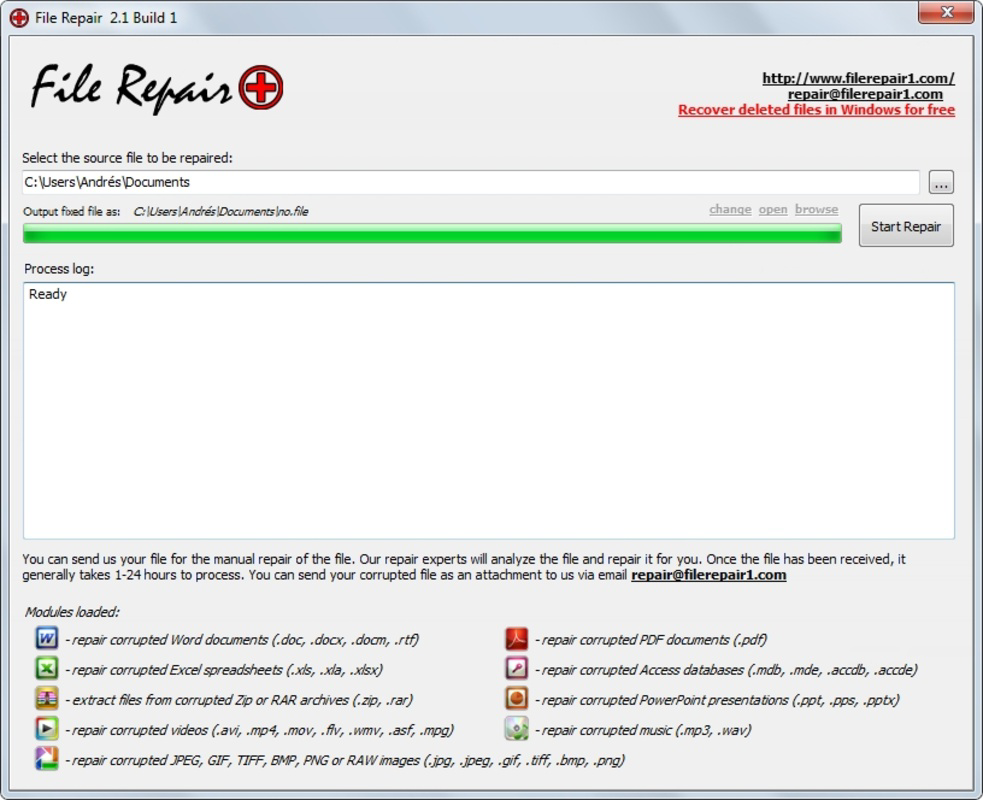Click the Excel spreadsheets module icon

pos(46,668)
